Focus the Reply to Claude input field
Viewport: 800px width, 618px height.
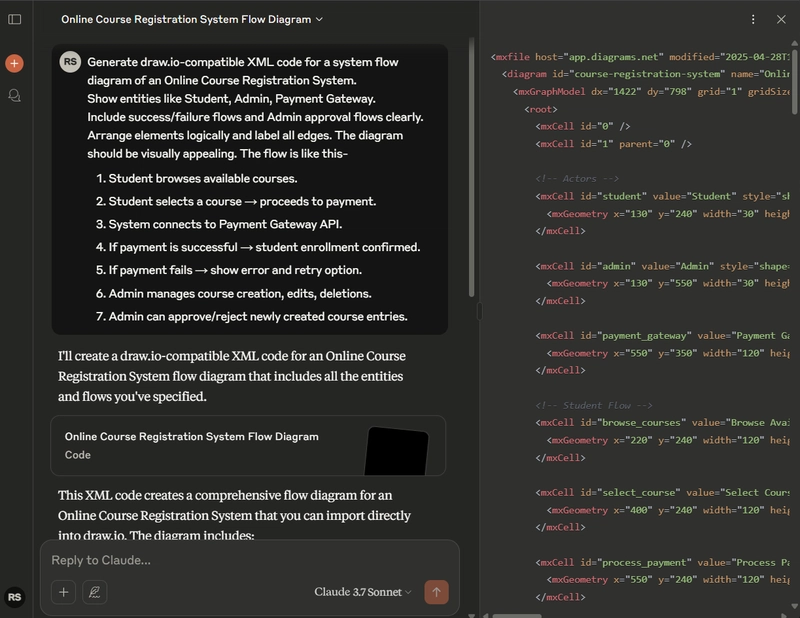click(249, 560)
